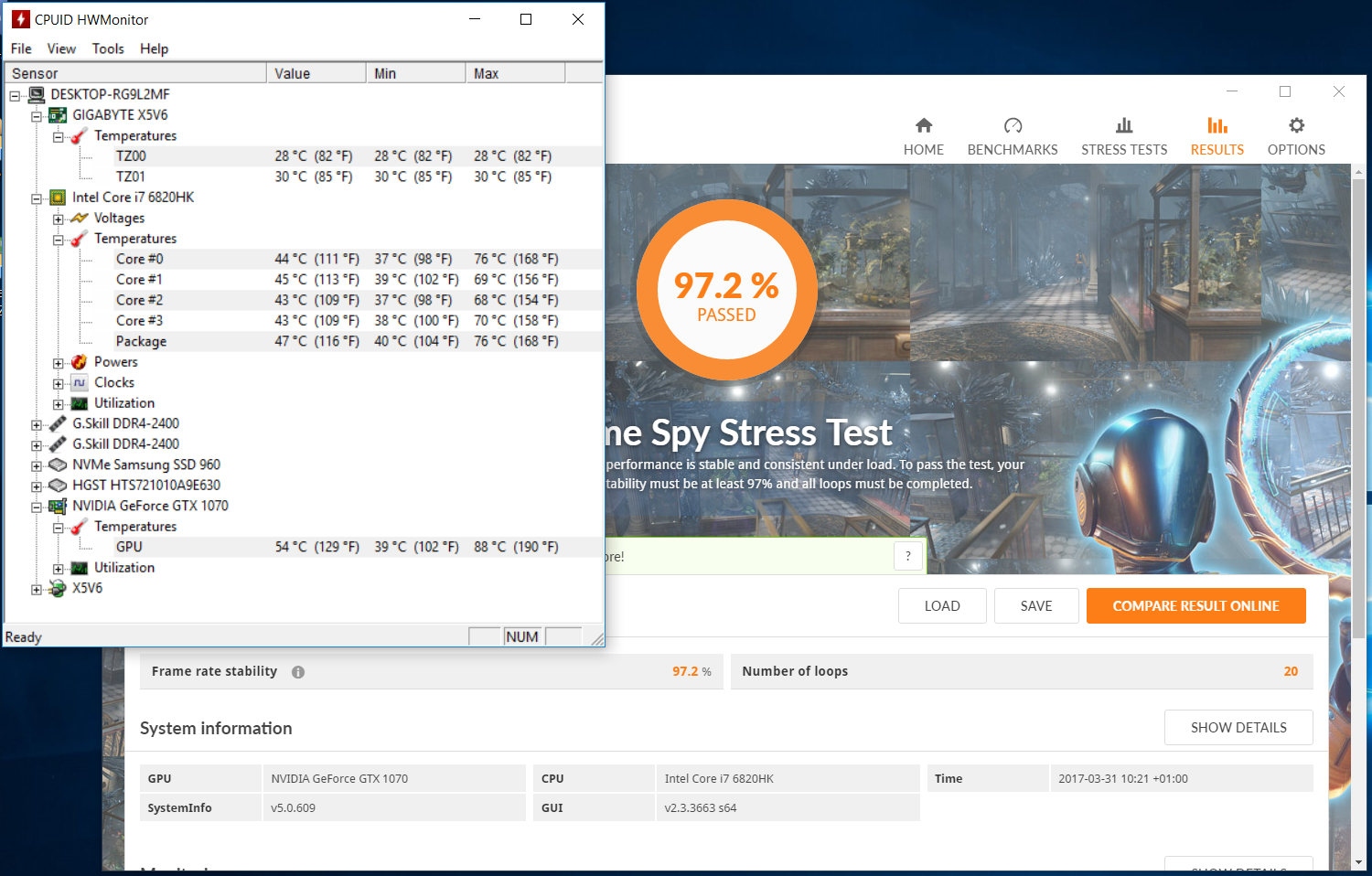Click the OPTIONS gear icon
The image size is (1372, 876).
point(1296,125)
